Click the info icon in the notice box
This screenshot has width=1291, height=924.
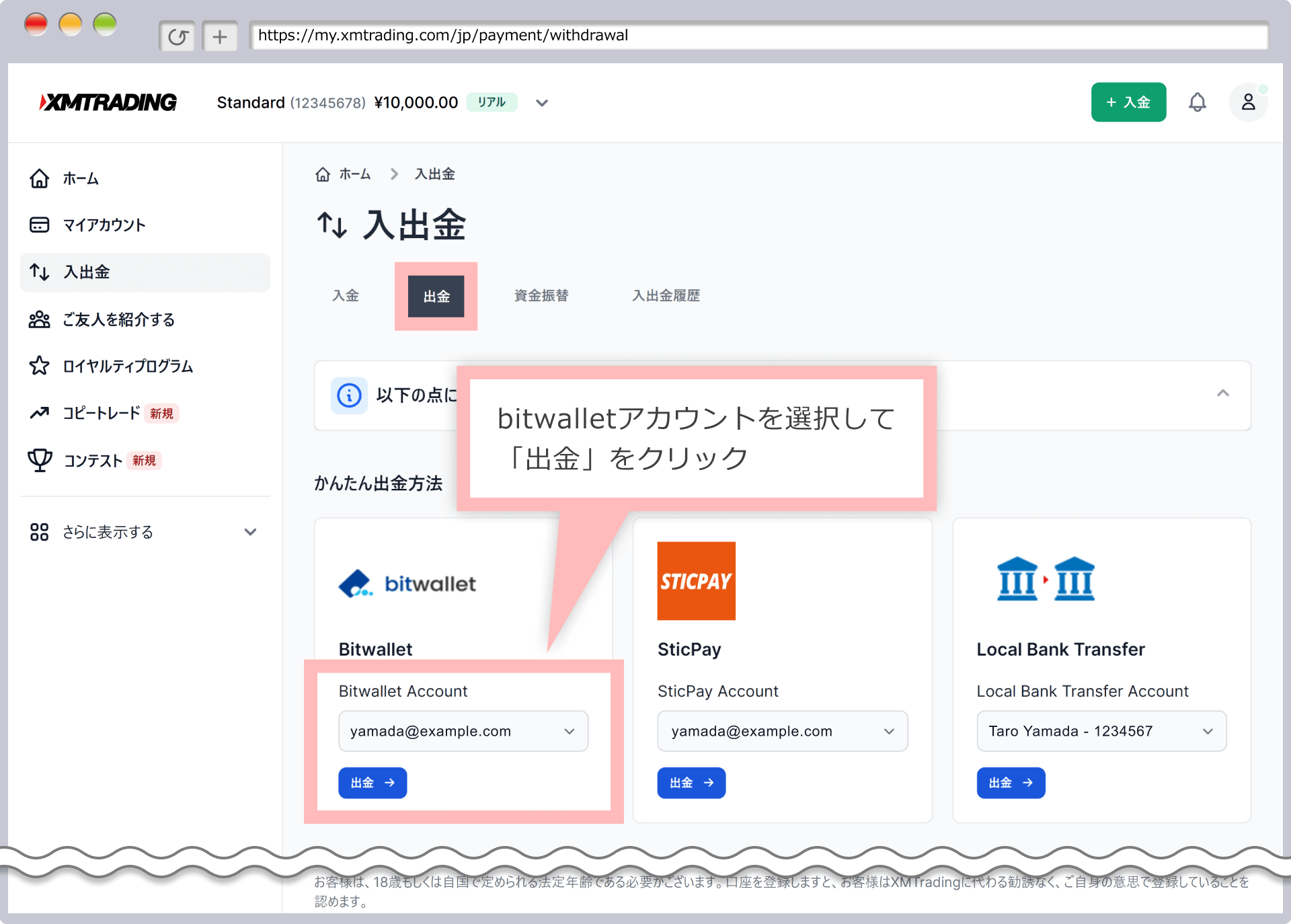tap(349, 395)
